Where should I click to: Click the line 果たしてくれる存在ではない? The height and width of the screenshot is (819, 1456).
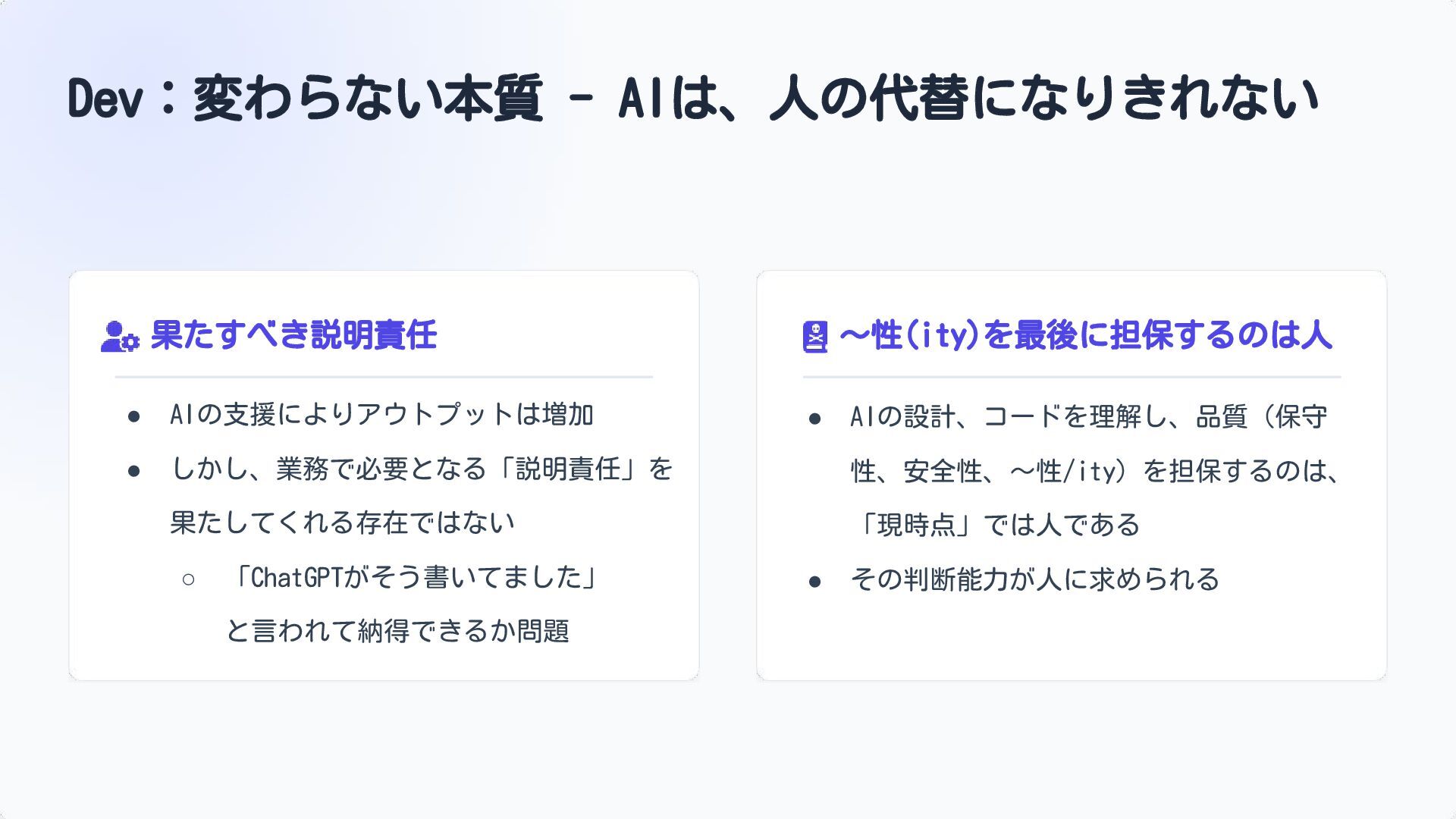342,523
